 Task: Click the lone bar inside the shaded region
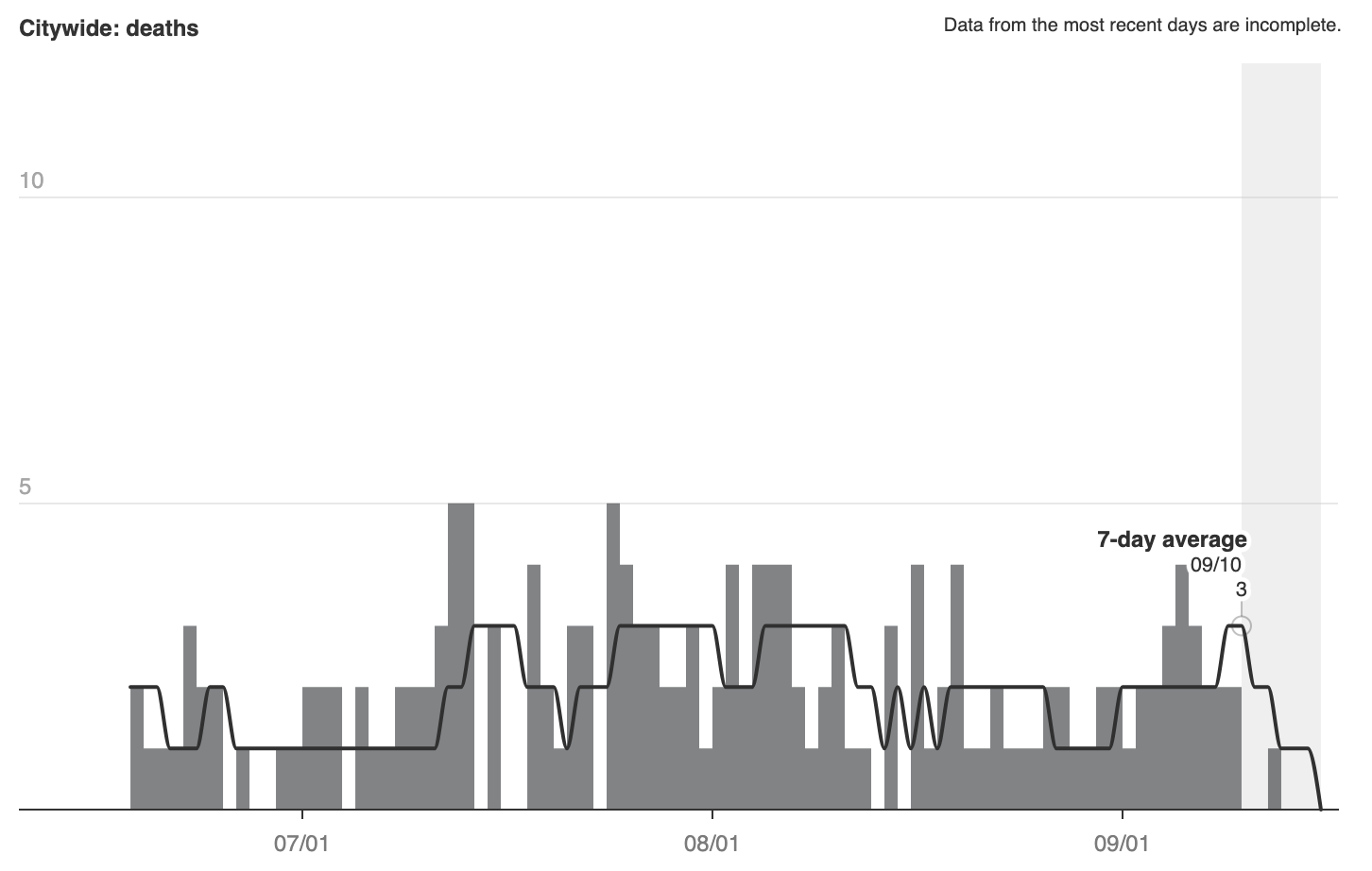point(1274,778)
